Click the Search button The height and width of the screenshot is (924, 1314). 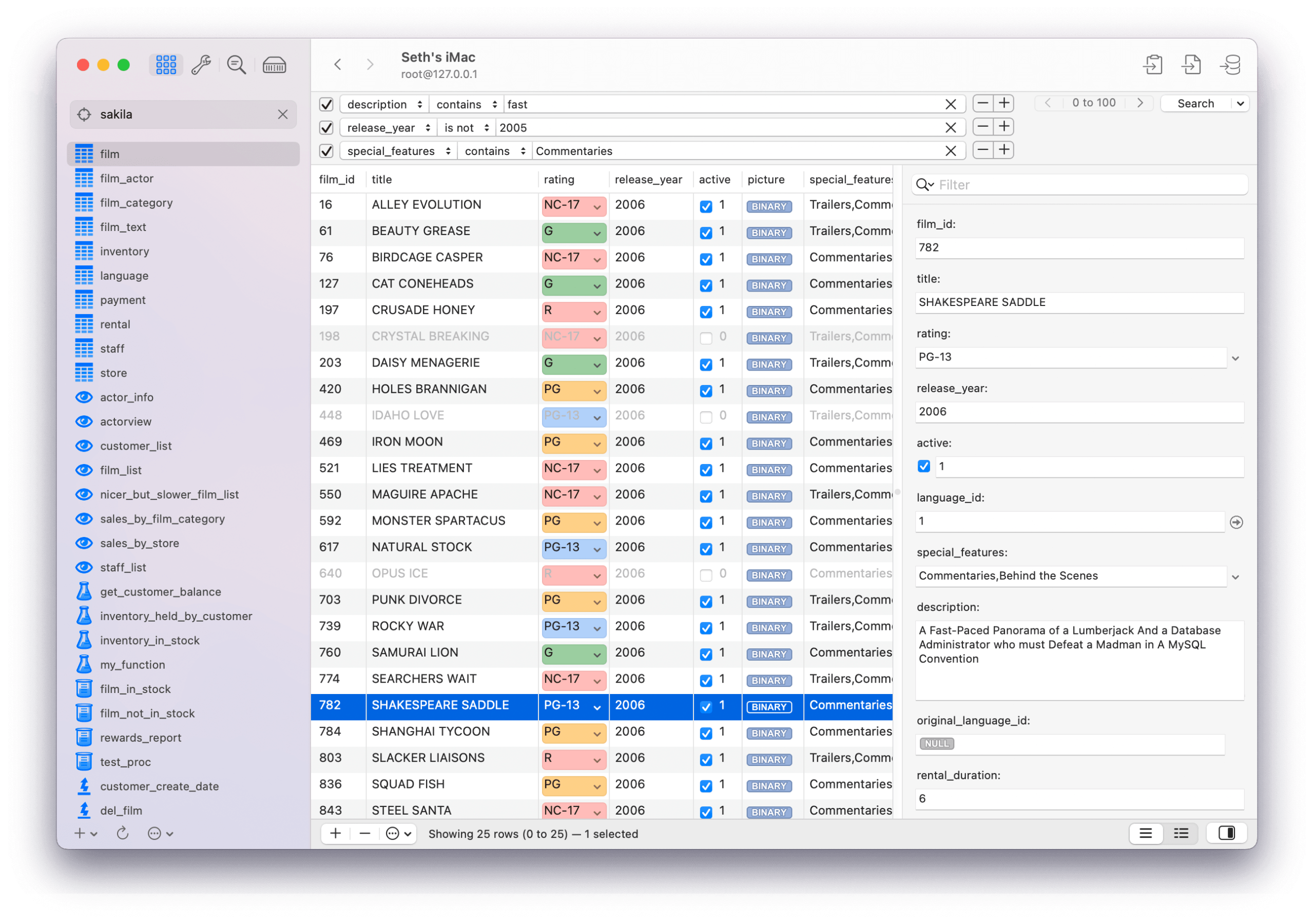click(1196, 103)
